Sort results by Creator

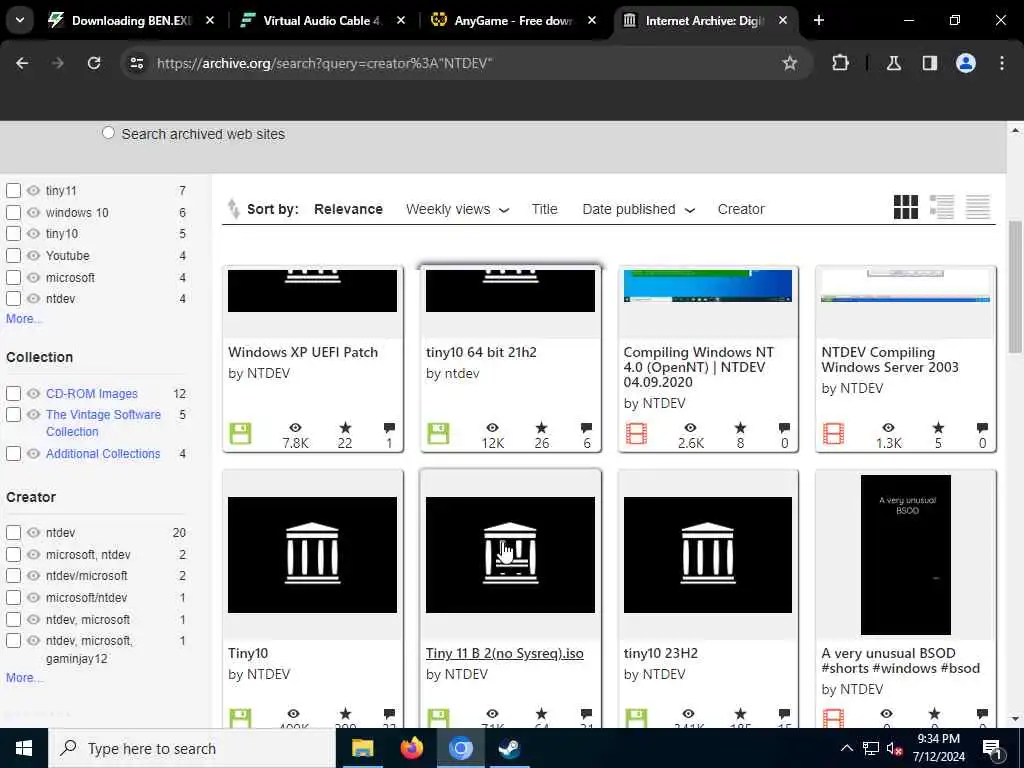pyautogui.click(x=741, y=209)
